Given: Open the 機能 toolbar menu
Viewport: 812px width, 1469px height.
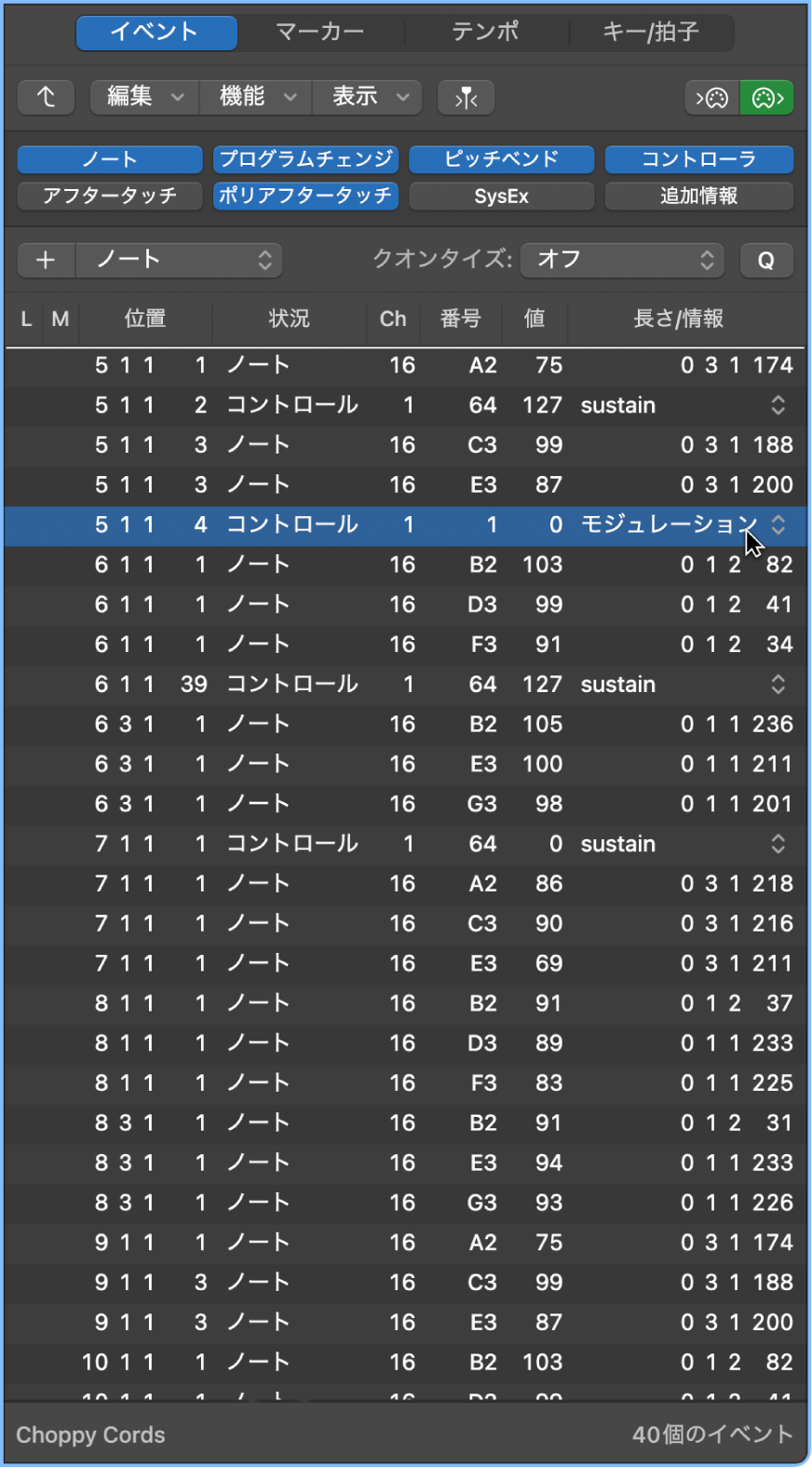Looking at the screenshot, I should (254, 97).
